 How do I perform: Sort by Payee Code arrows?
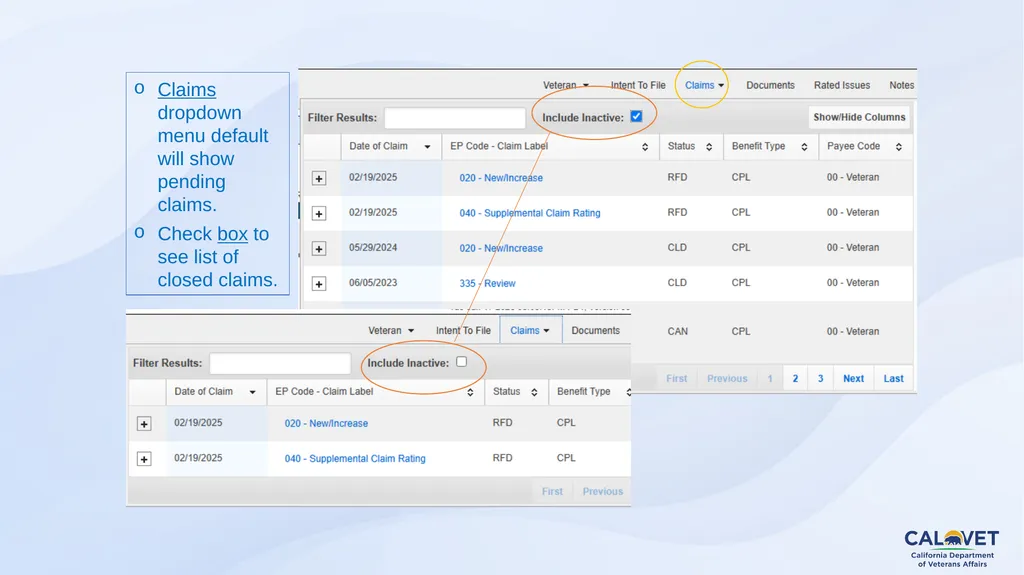coord(899,147)
